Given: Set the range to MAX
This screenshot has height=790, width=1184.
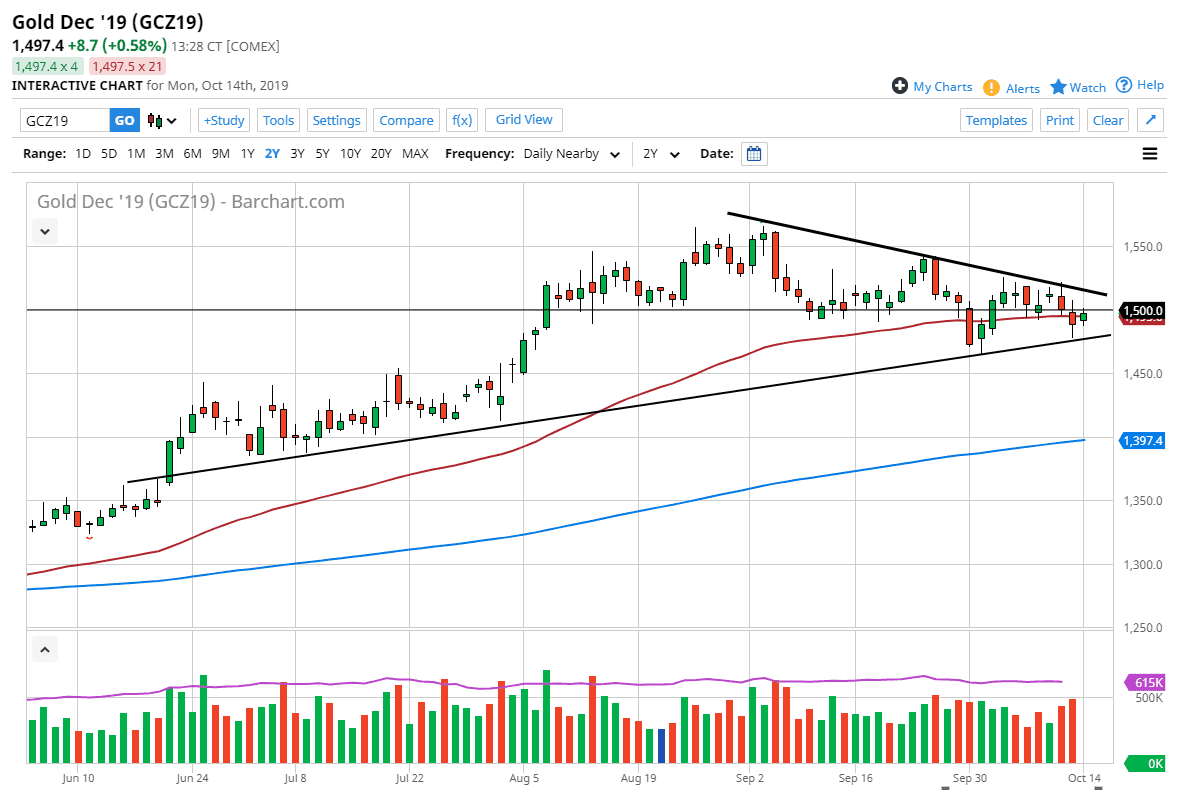Looking at the screenshot, I should [x=415, y=154].
